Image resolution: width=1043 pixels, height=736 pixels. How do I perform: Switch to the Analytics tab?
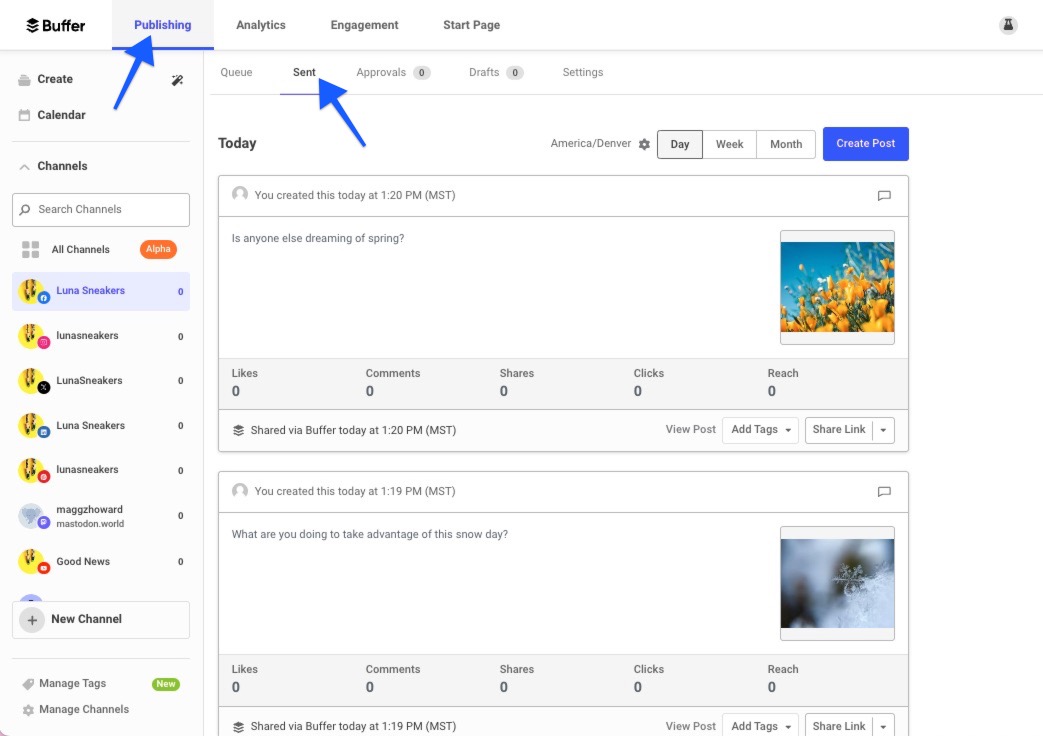coord(261,25)
